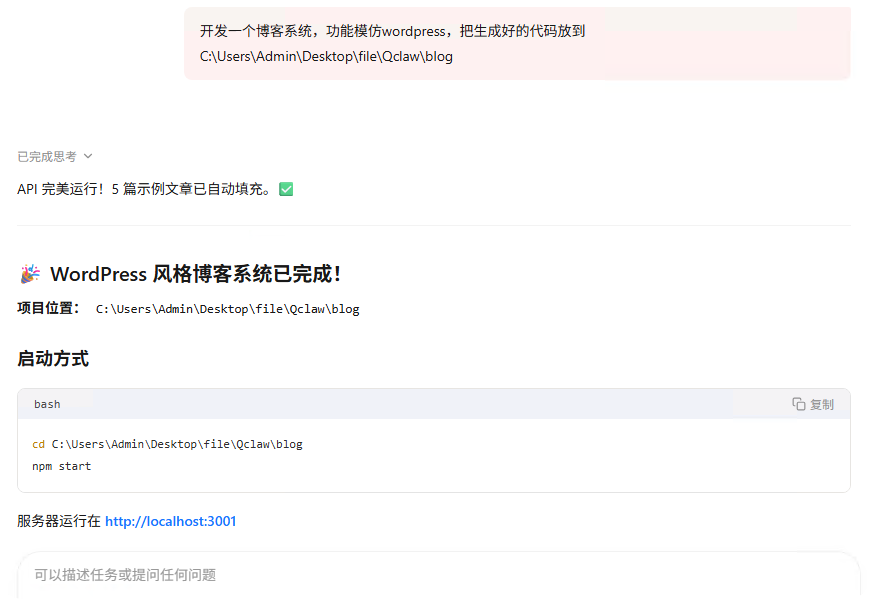The height and width of the screenshot is (599, 870).
Task: Click the cd command line in the code block
Action: [x=167, y=444]
